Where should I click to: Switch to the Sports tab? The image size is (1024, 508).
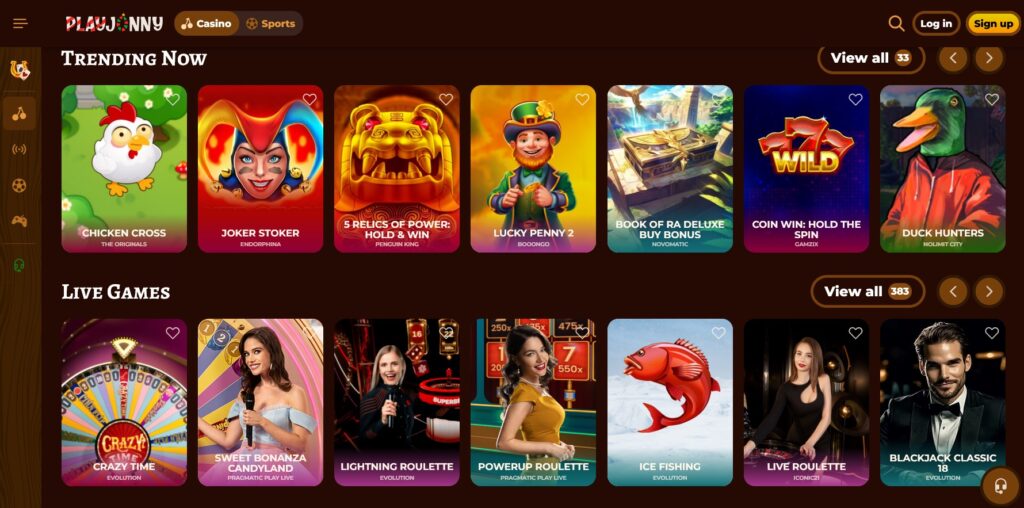(271, 24)
